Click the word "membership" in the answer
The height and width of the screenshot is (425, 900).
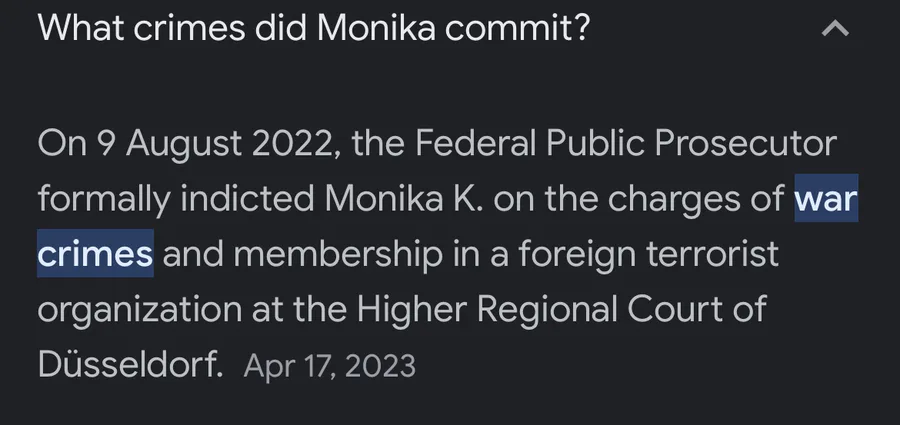pyautogui.click(x=338, y=254)
